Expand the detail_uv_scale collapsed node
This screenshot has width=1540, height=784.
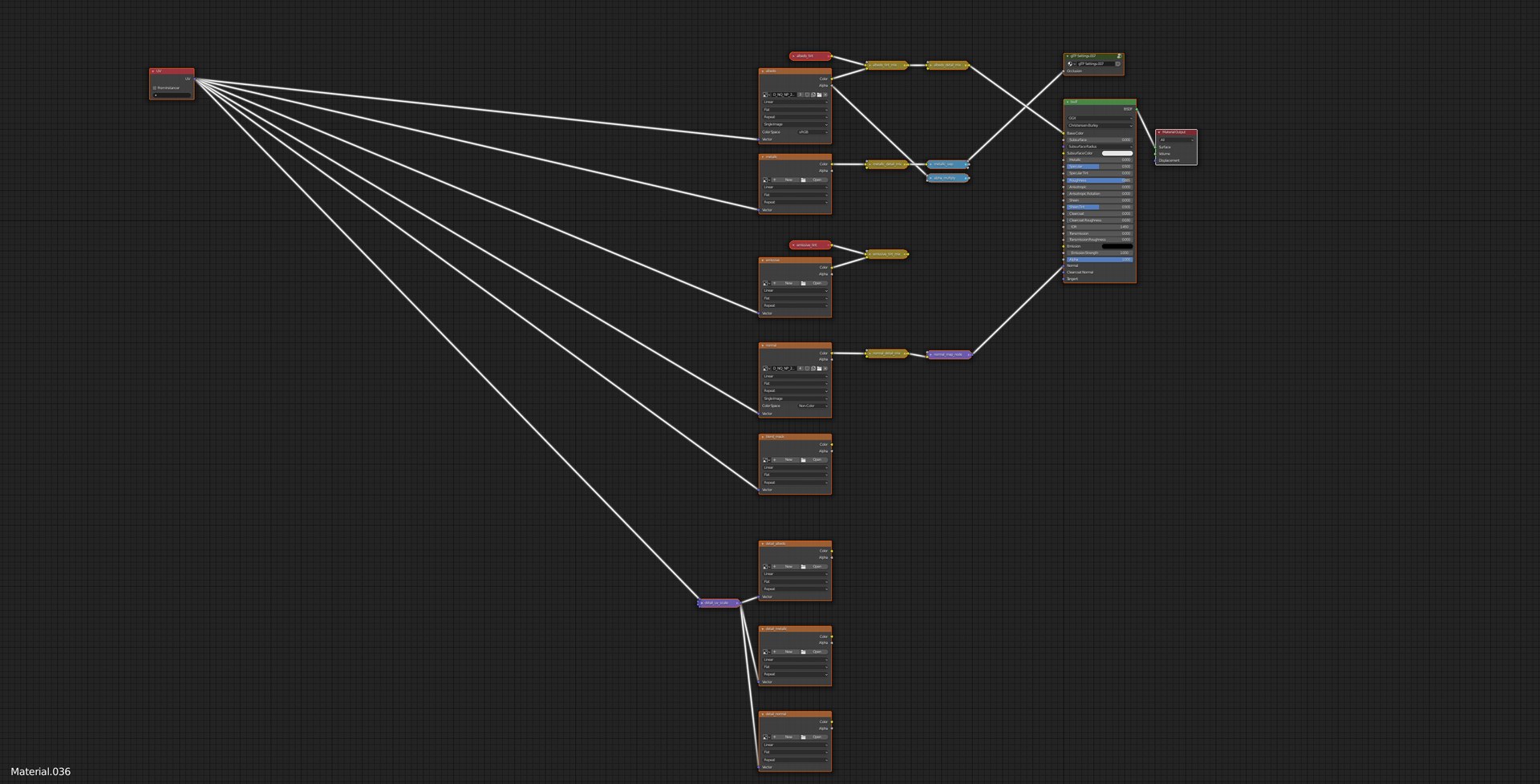click(702, 603)
